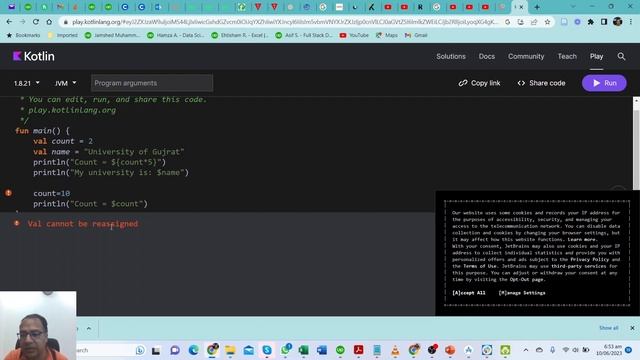Open Skype from the taskbar
Viewport: 640px width, 360px height.
(267, 350)
